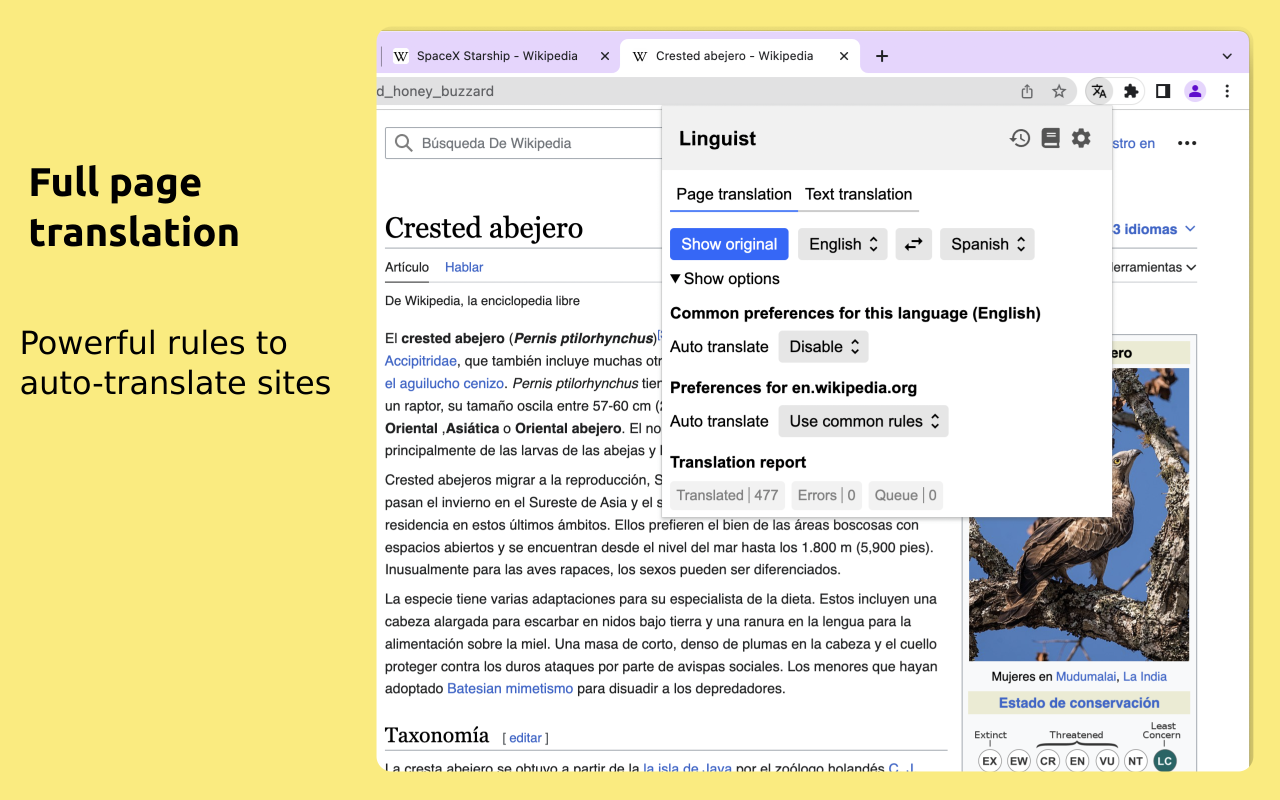Open the browser extensions puzzle menu
This screenshot has width=1280, height=800.
(x=1131, y=91)
